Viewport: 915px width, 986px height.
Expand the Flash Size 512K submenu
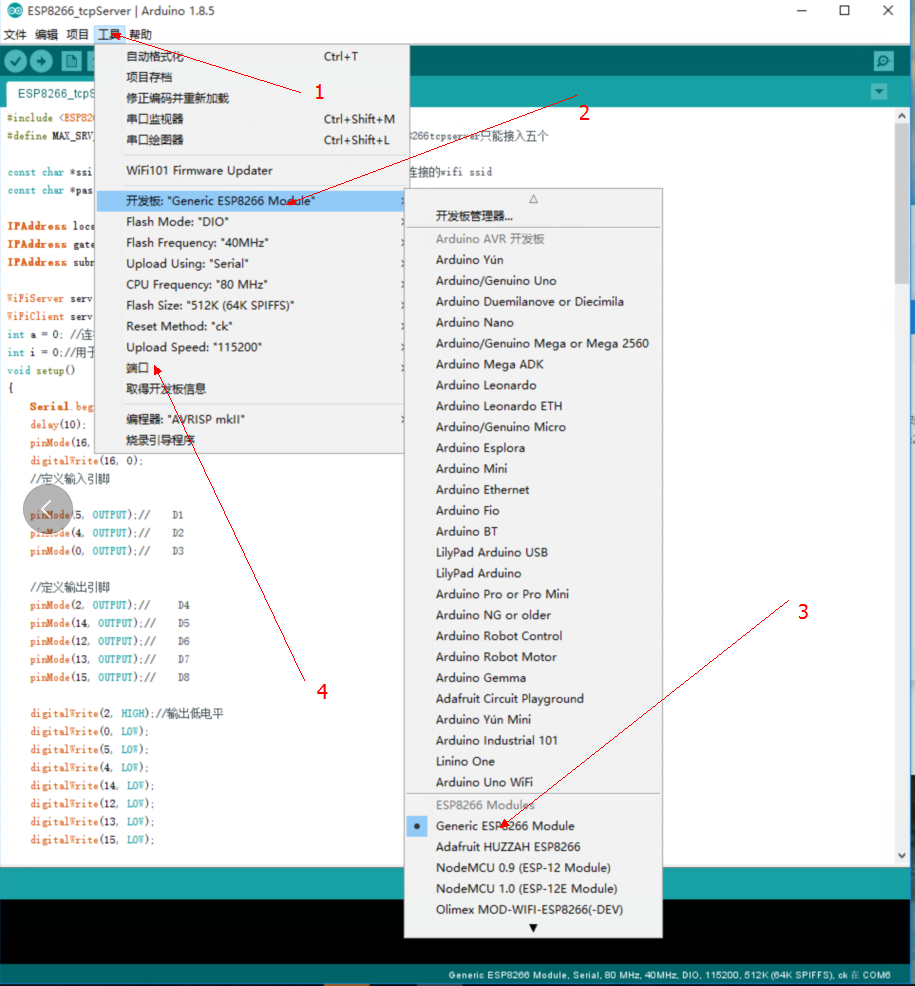pyautogui.click(x=252, y=305)
